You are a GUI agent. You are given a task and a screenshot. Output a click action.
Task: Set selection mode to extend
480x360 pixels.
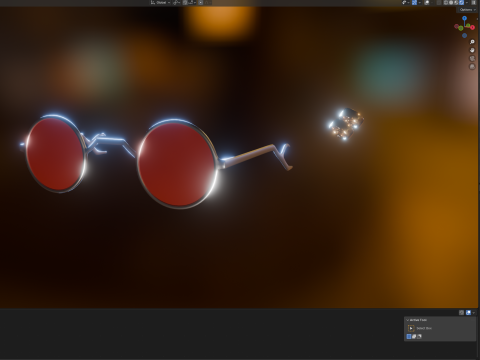tap(414, 336)
